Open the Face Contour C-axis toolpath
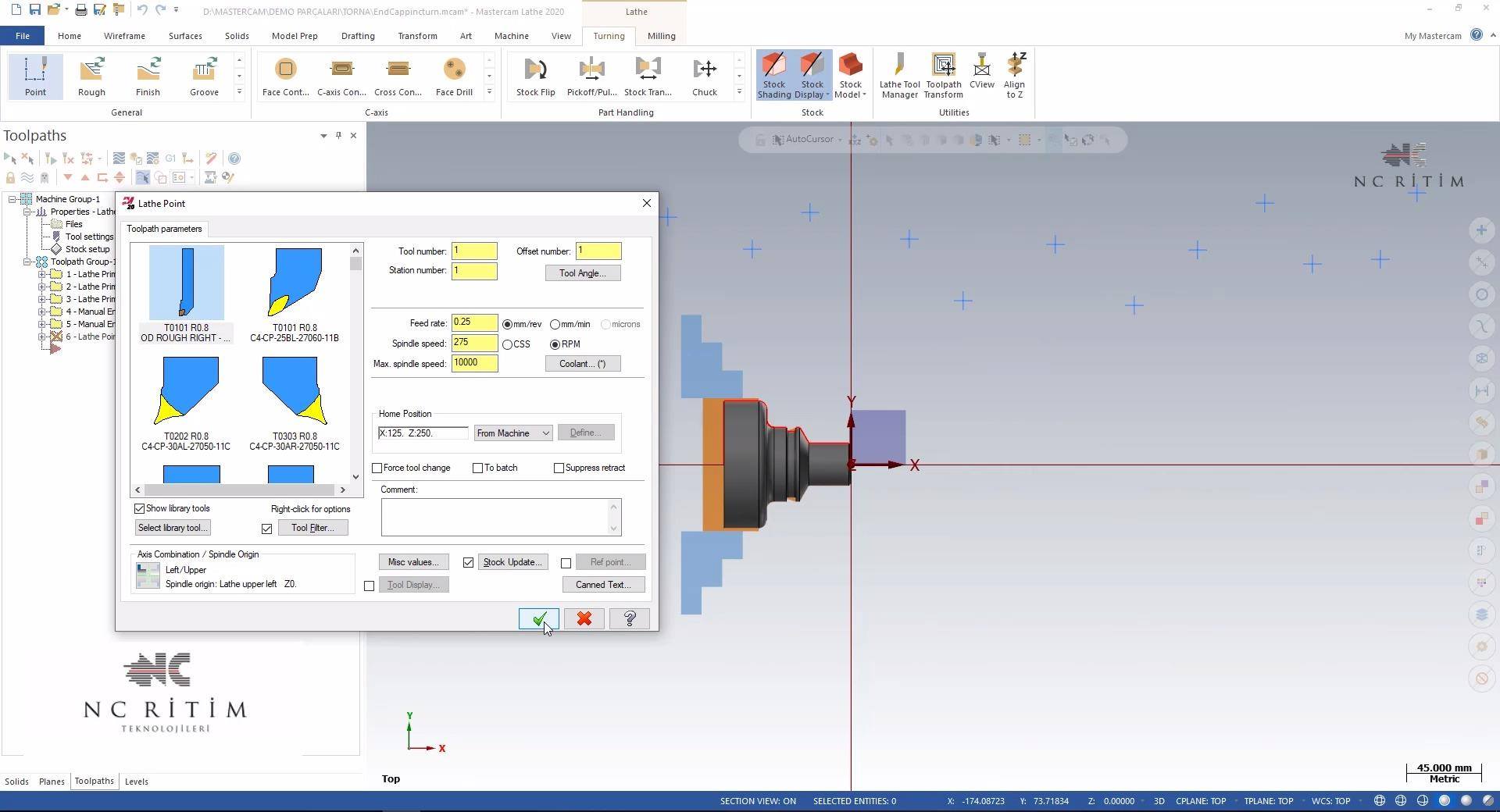This screenshot has height=812, width=1500. [x=286, y=76]
